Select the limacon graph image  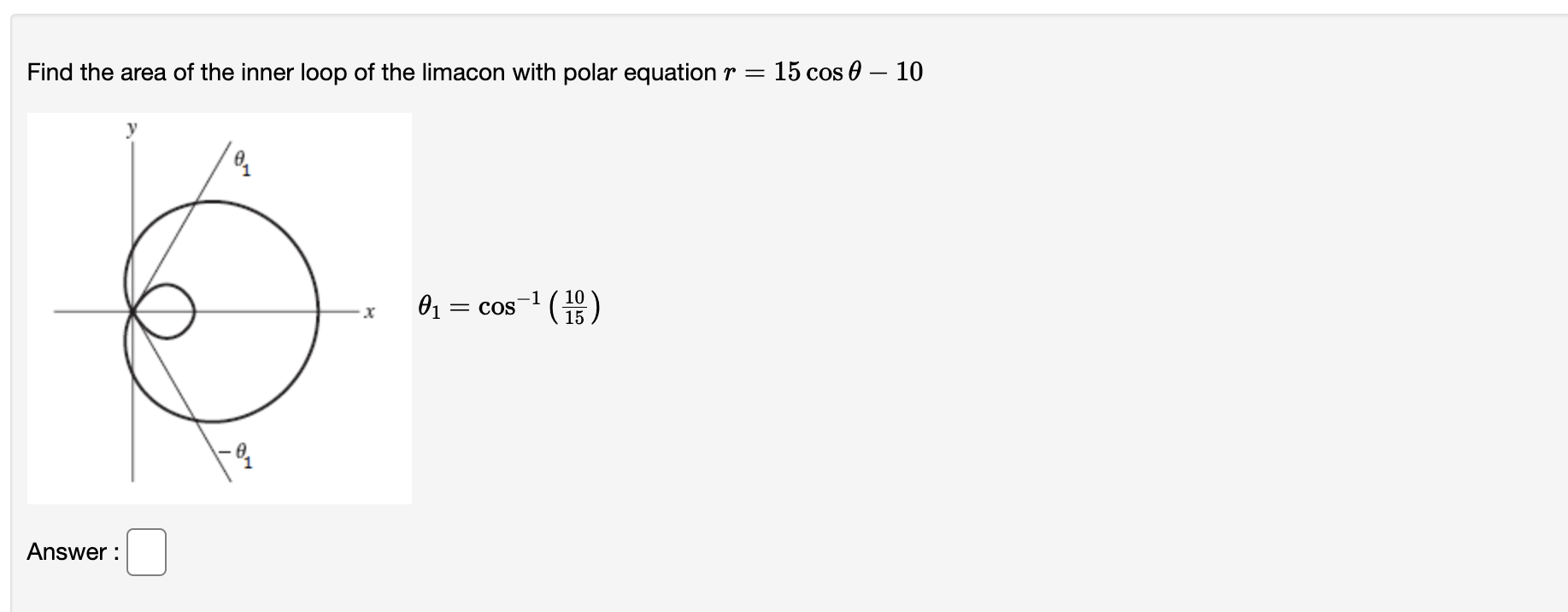coord(220,308)
